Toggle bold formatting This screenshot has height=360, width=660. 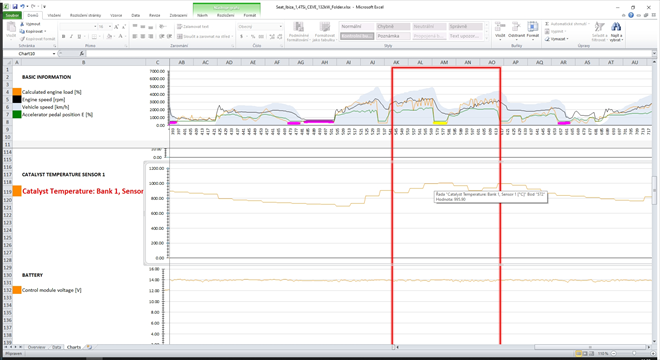(x=64, y=37)
